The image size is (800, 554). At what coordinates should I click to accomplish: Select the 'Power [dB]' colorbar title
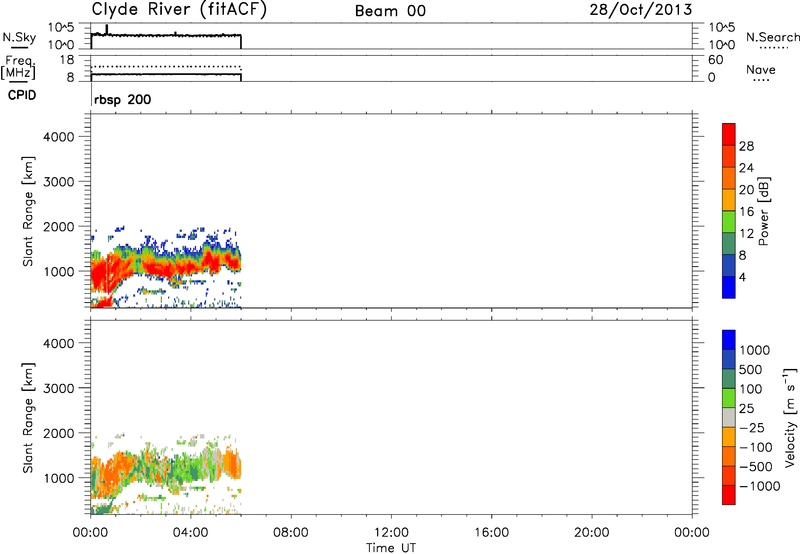pyautogui.click(x=764, y=211)
